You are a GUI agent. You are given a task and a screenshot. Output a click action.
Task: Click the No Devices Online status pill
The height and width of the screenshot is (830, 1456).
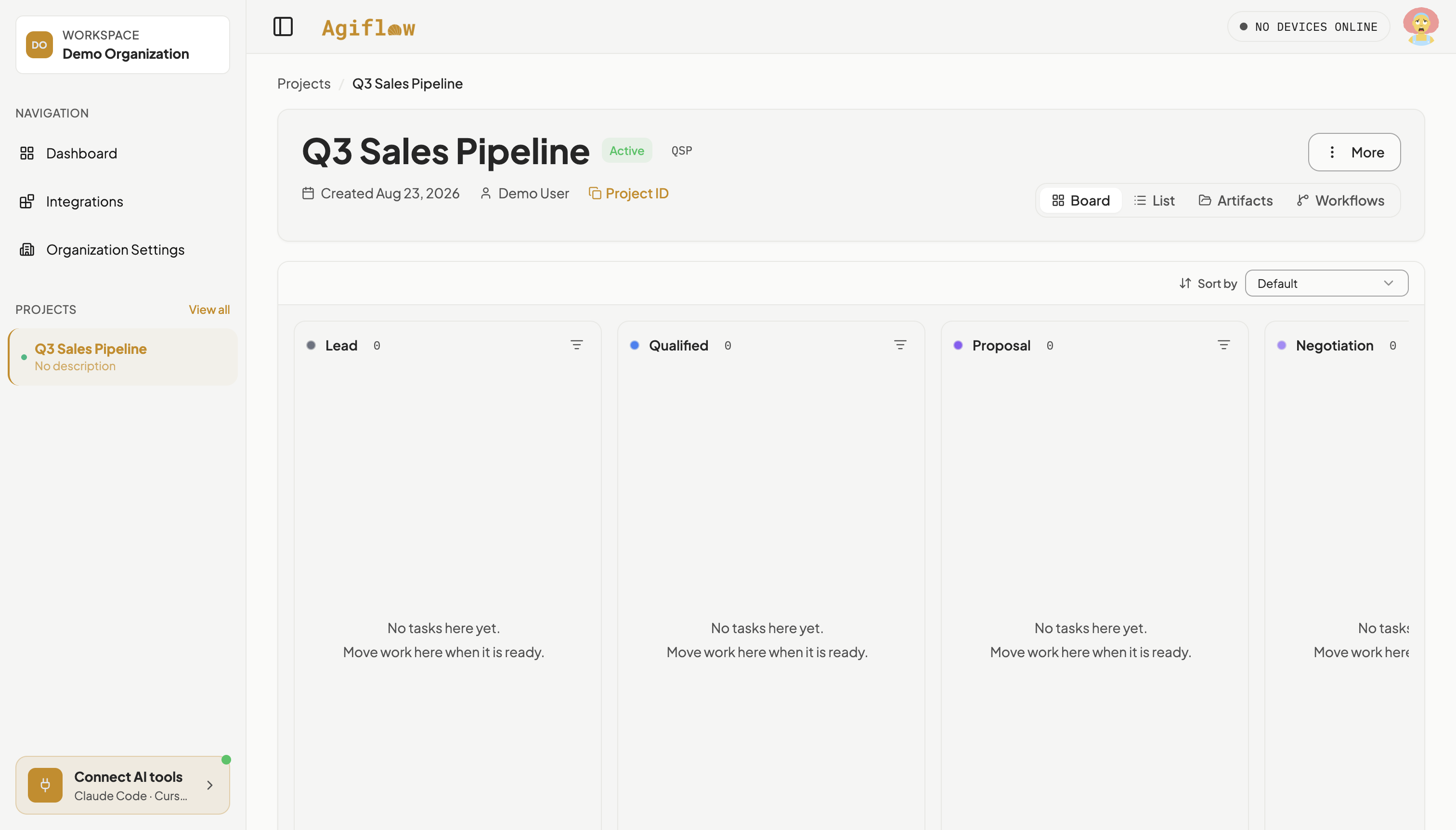1308,27
